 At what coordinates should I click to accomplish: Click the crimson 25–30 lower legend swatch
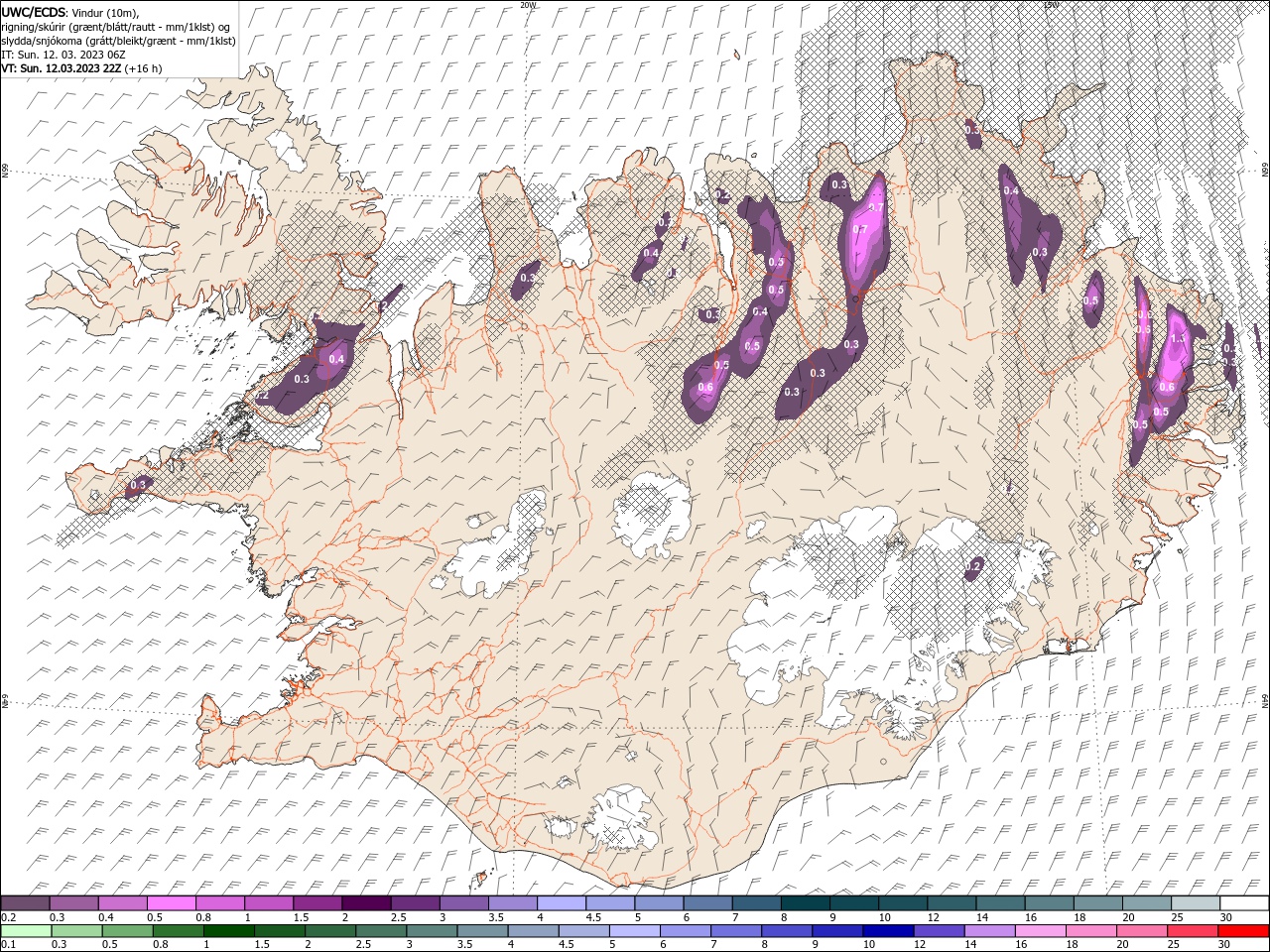tap(1192, 931)
